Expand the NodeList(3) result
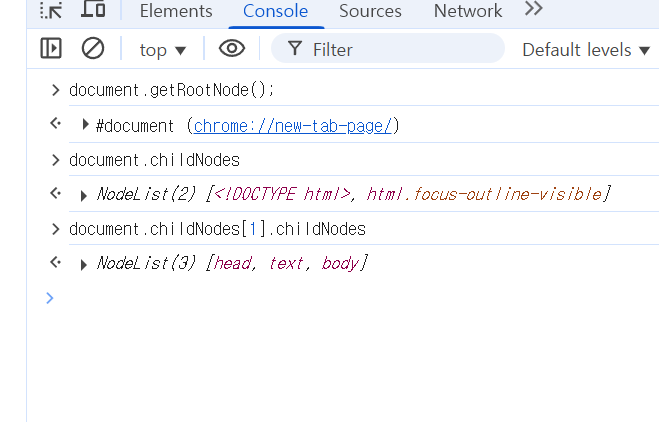The width and height of the screenshot is (659, 422). 84,264
